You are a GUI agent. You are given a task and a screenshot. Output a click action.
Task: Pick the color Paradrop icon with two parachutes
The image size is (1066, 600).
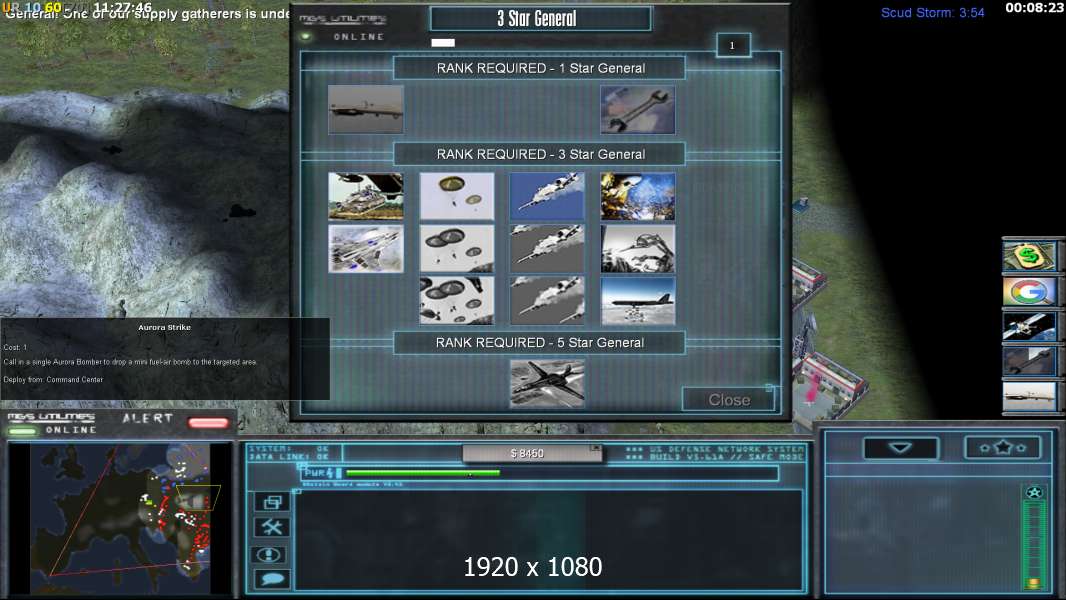(457, 196)
